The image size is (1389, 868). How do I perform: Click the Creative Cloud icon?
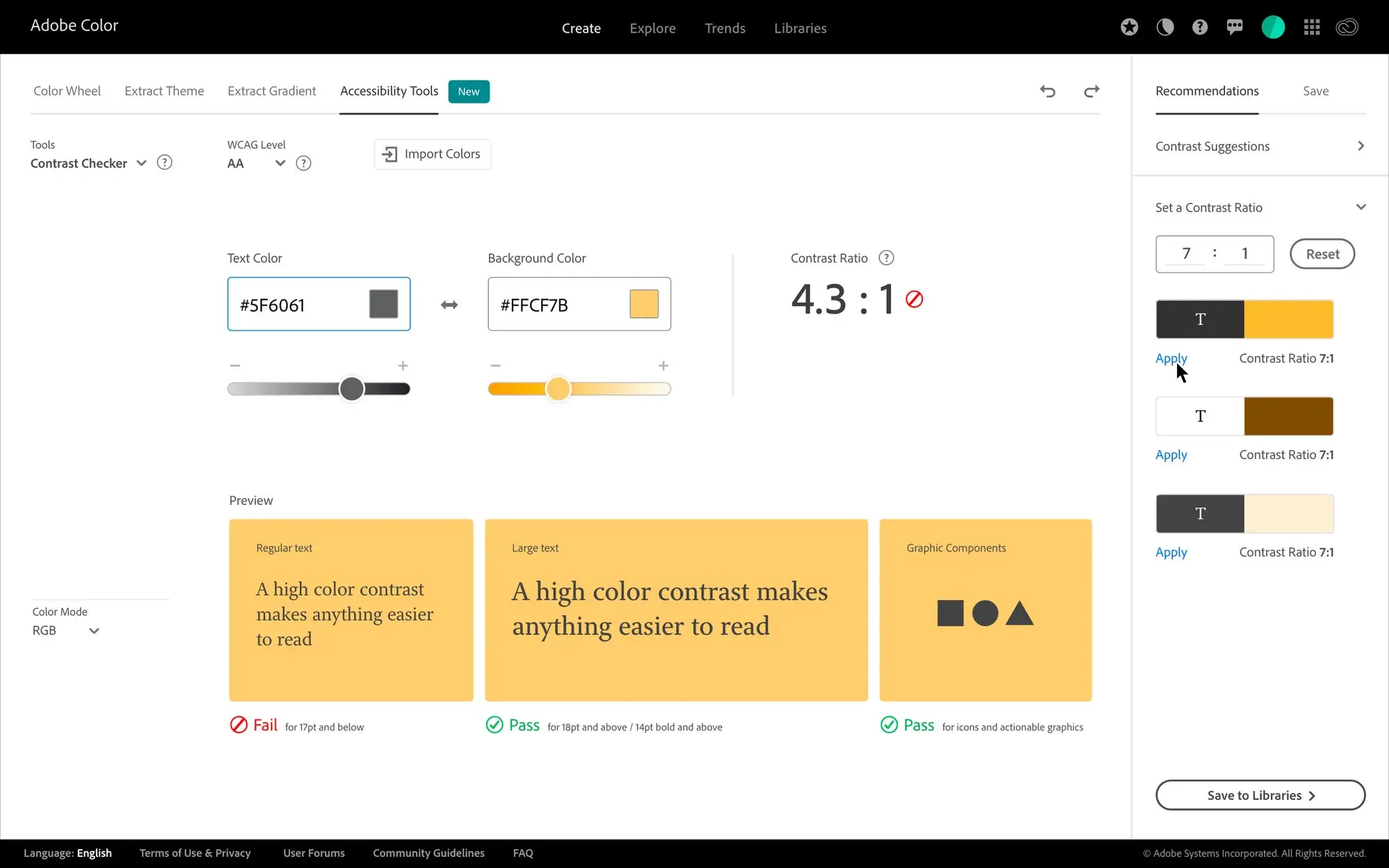tap(1347, 26)
